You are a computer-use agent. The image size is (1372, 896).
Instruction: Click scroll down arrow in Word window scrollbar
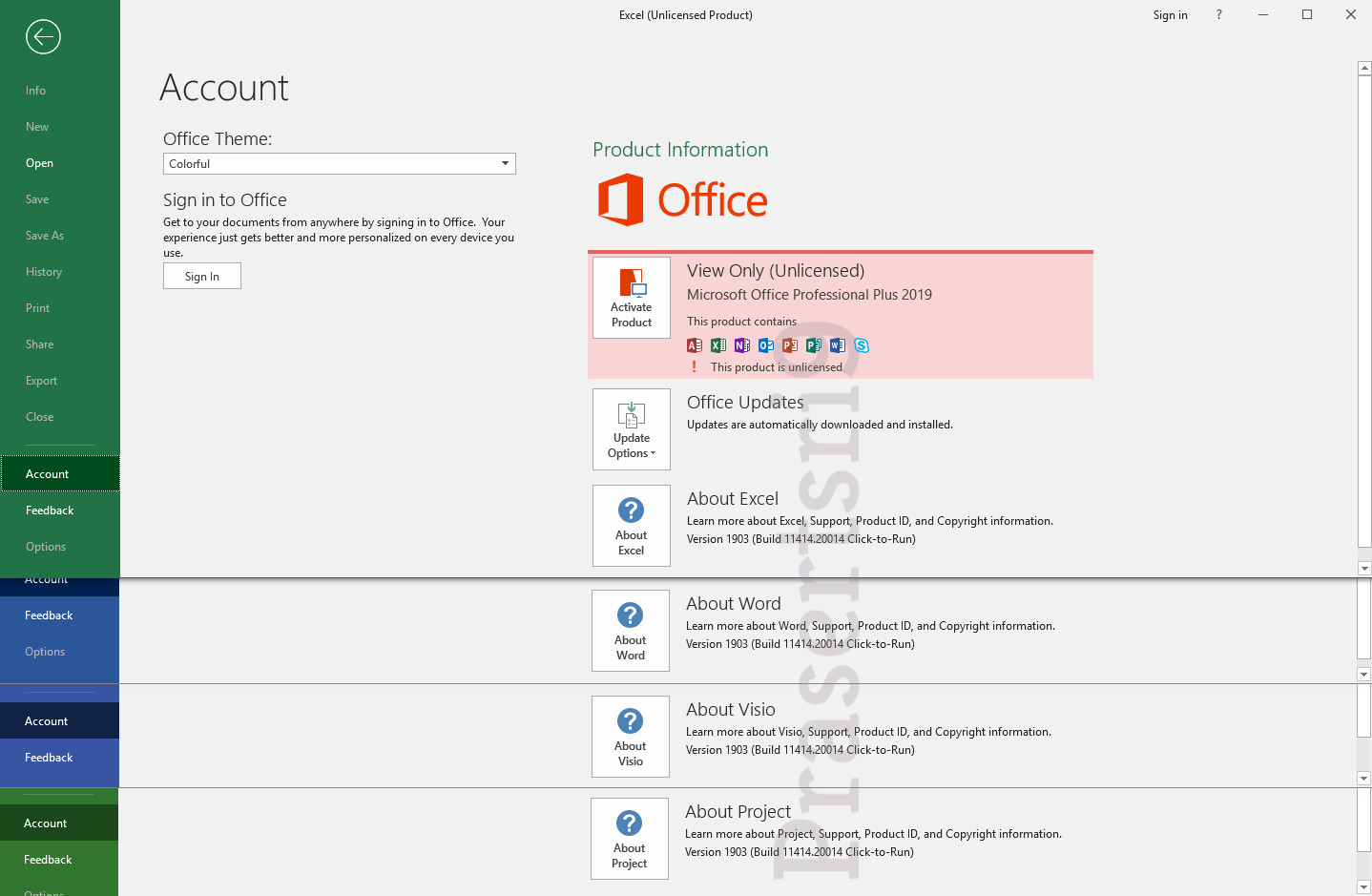pyautogui.click(x=1364, y=674)
